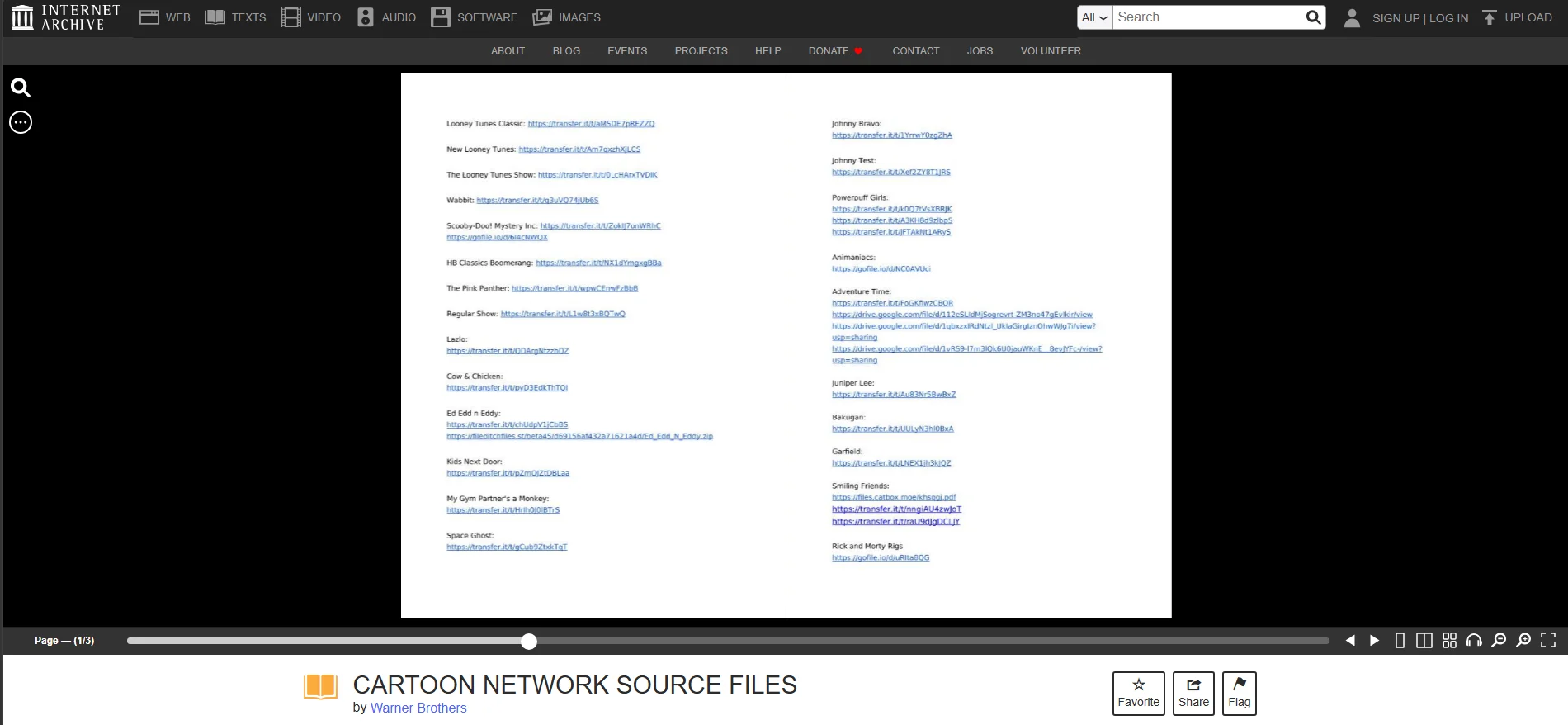
Task: Switch to two-page view
Action: click(x=1424, y=641)
